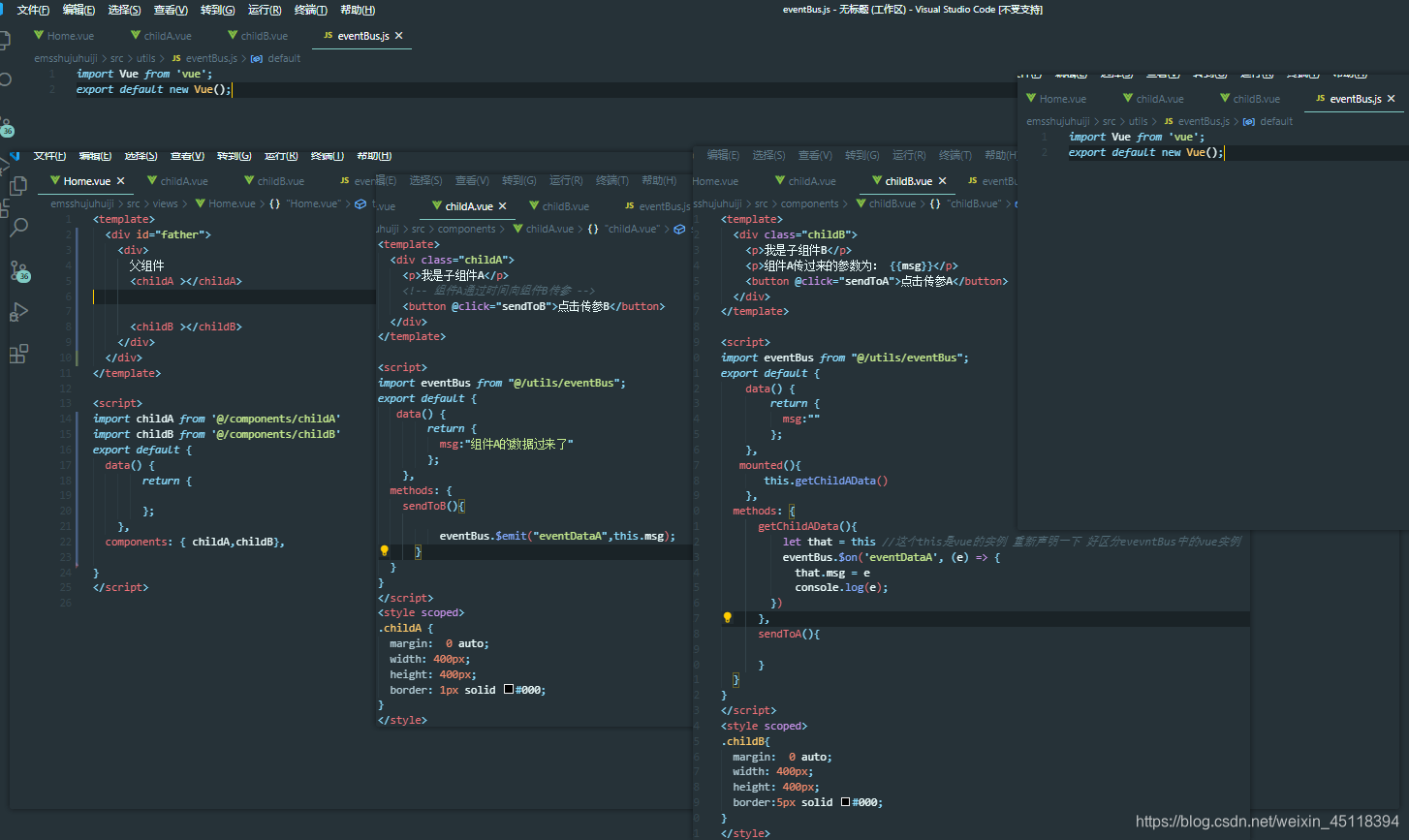This screenshot has height=840, width=1409.
Task: Switch to childB.vue tab in Home.vue window
Action: pyautogui.click(x=280, y=181)
